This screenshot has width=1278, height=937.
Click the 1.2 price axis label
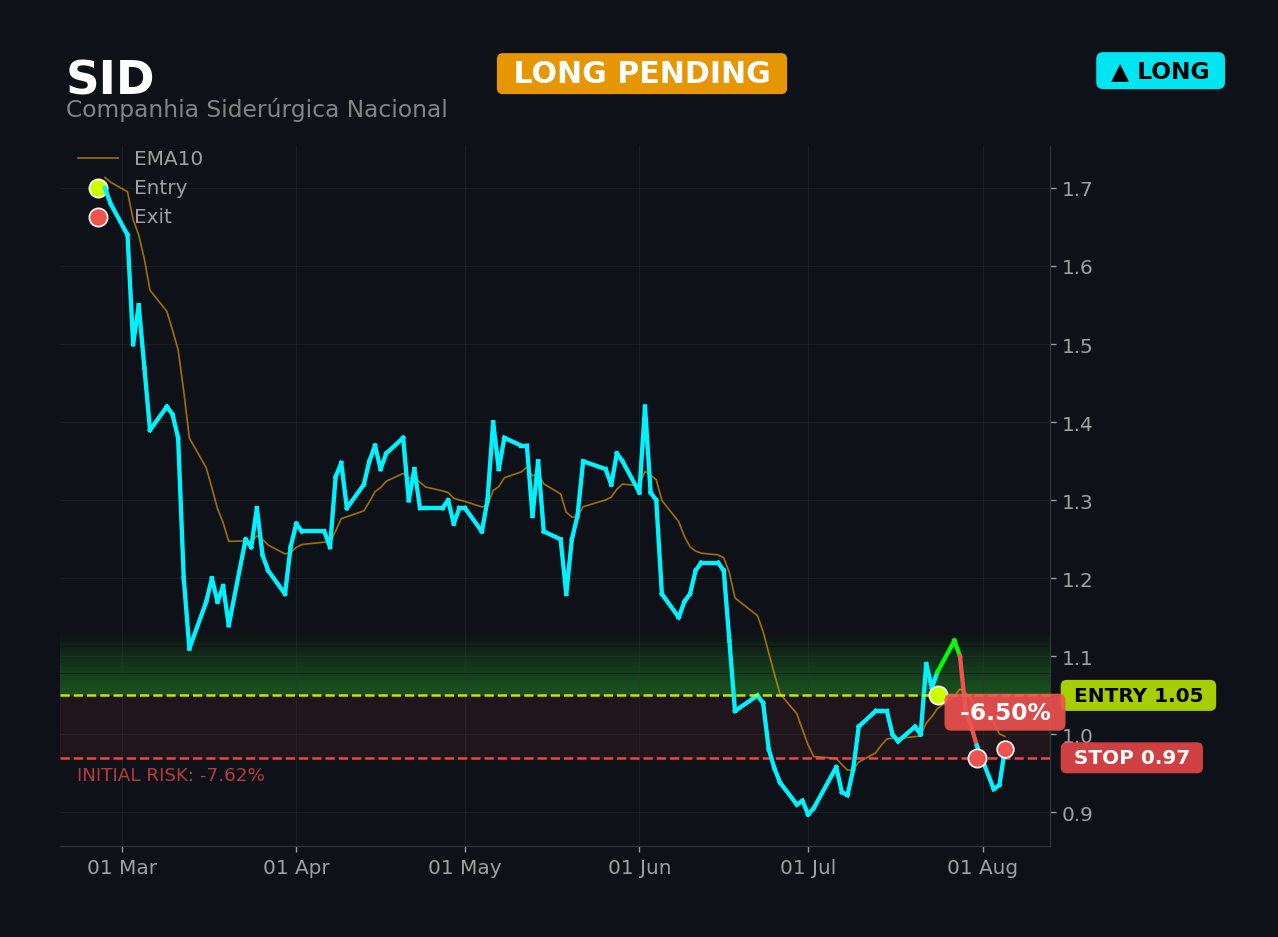pyautogui.click(x=1077, y=579)
